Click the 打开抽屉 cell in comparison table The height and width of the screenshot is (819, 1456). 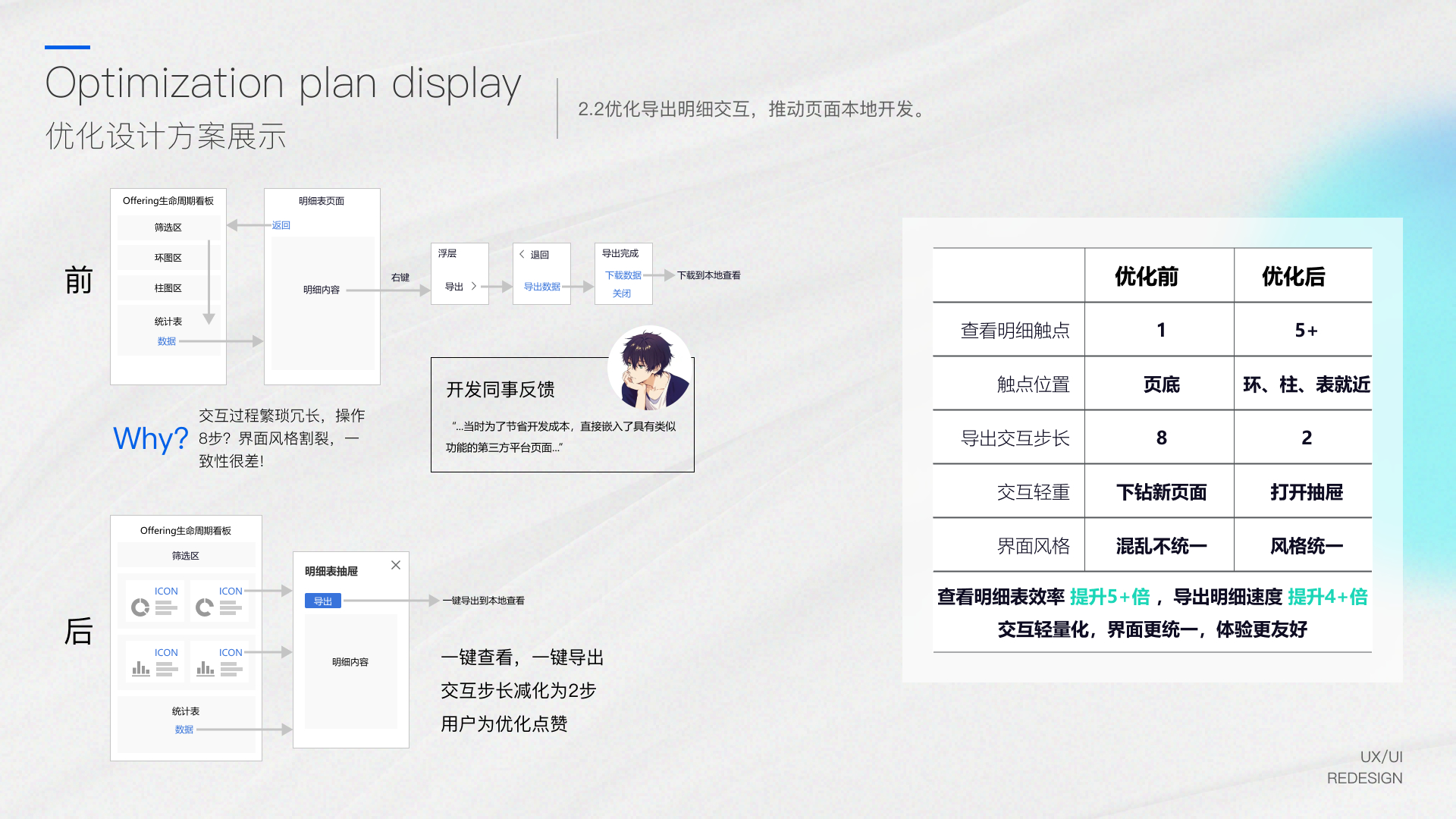point(1306,492)
